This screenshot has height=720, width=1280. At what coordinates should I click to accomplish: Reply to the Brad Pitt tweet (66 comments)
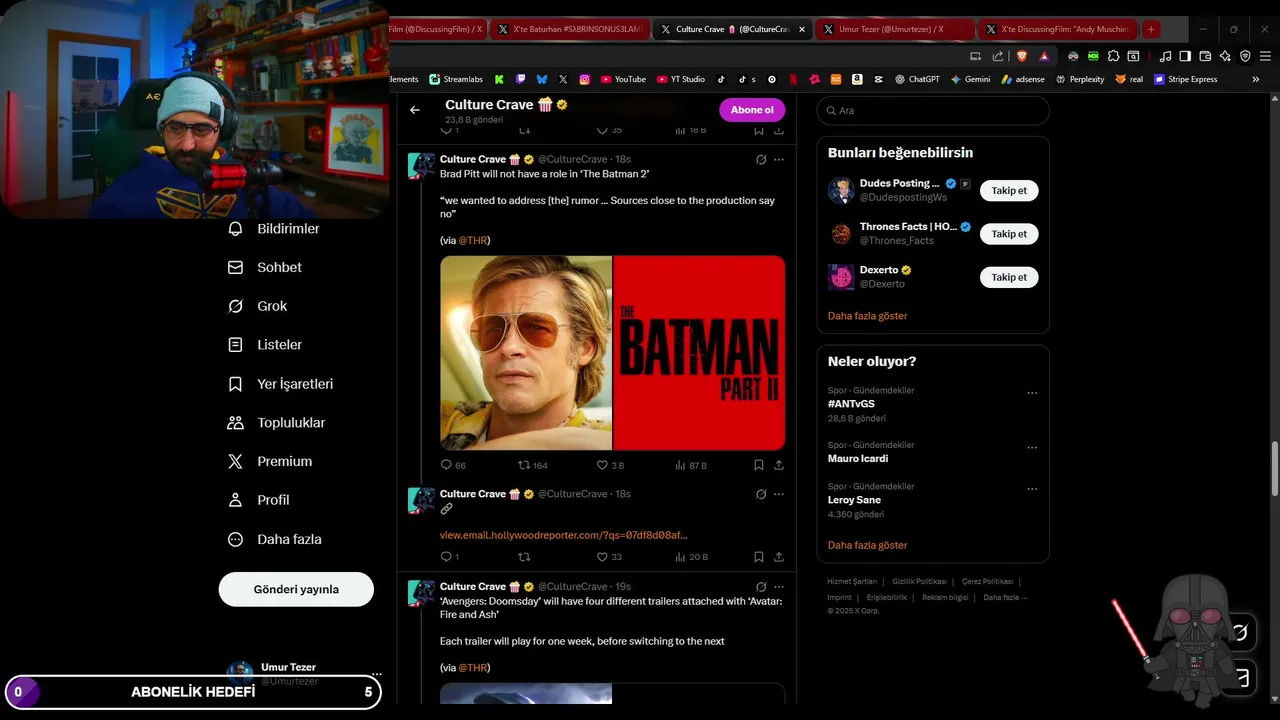click(447, 465)
